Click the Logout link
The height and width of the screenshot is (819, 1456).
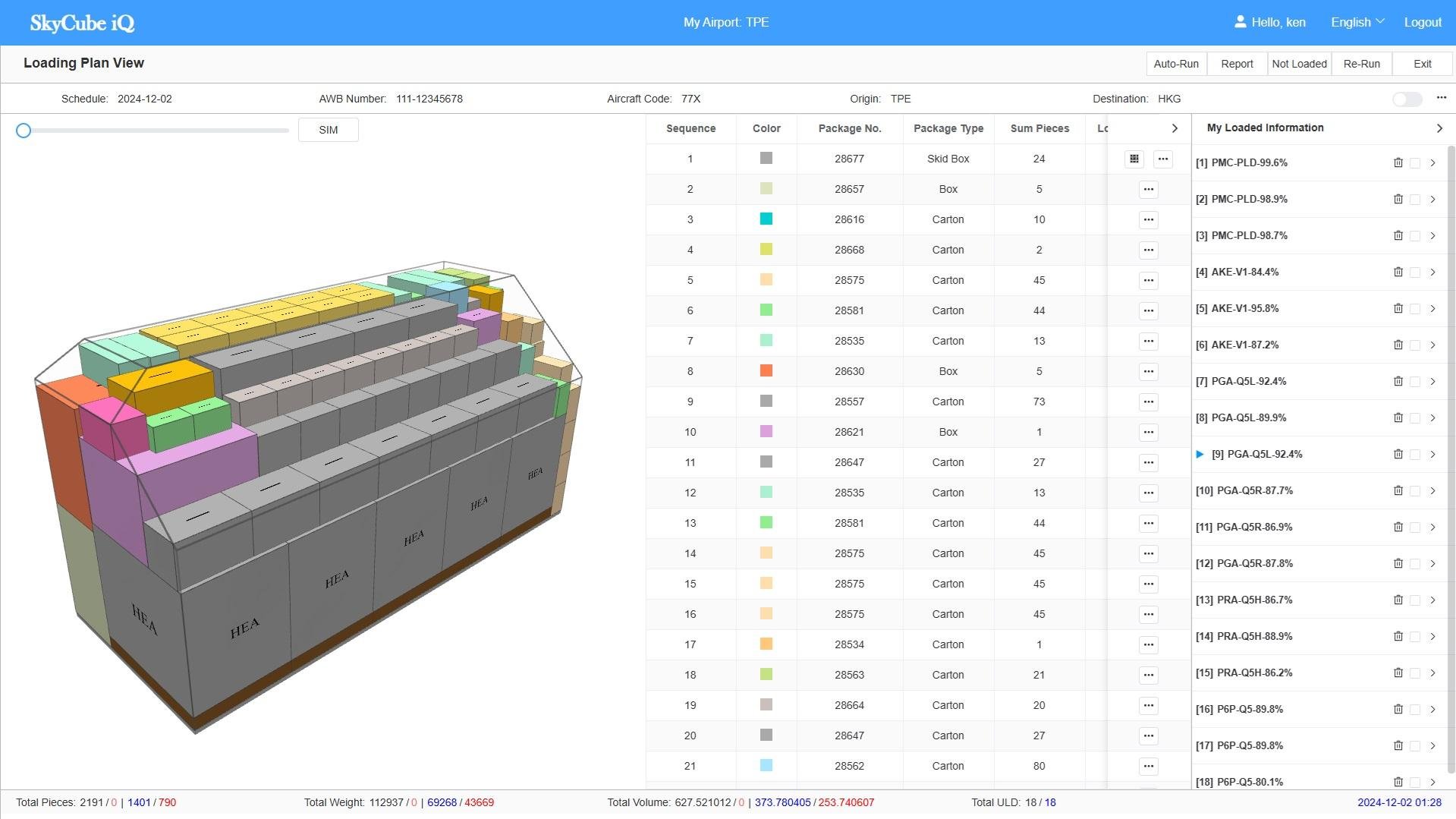click(1422, 22)
